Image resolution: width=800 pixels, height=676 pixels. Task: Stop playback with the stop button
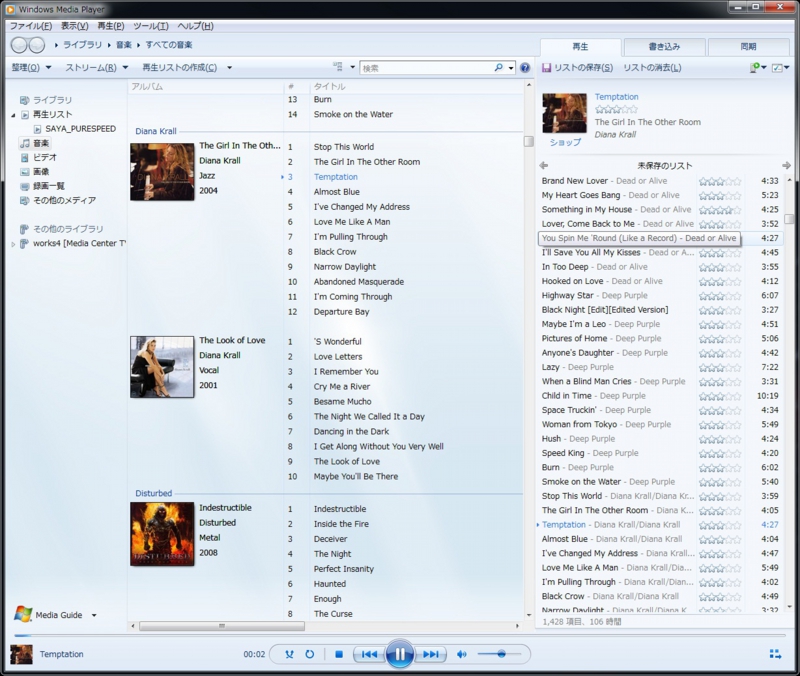coord(339,654)
